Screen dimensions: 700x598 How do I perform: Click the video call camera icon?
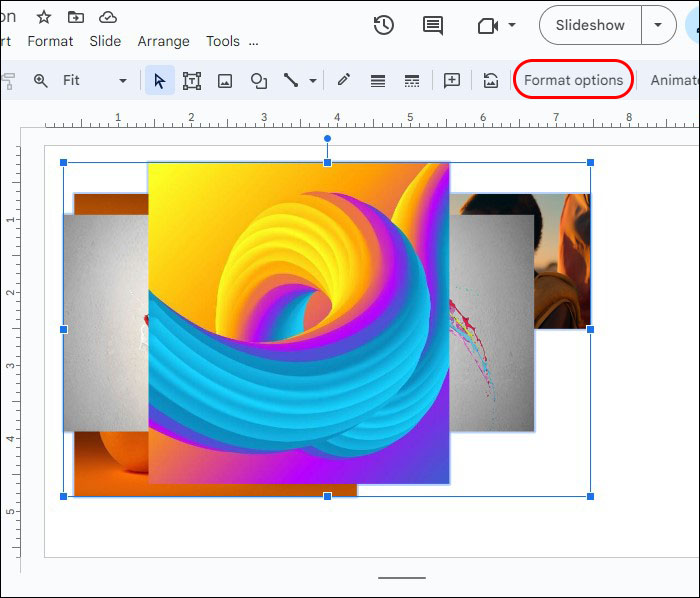pos(488,26)
